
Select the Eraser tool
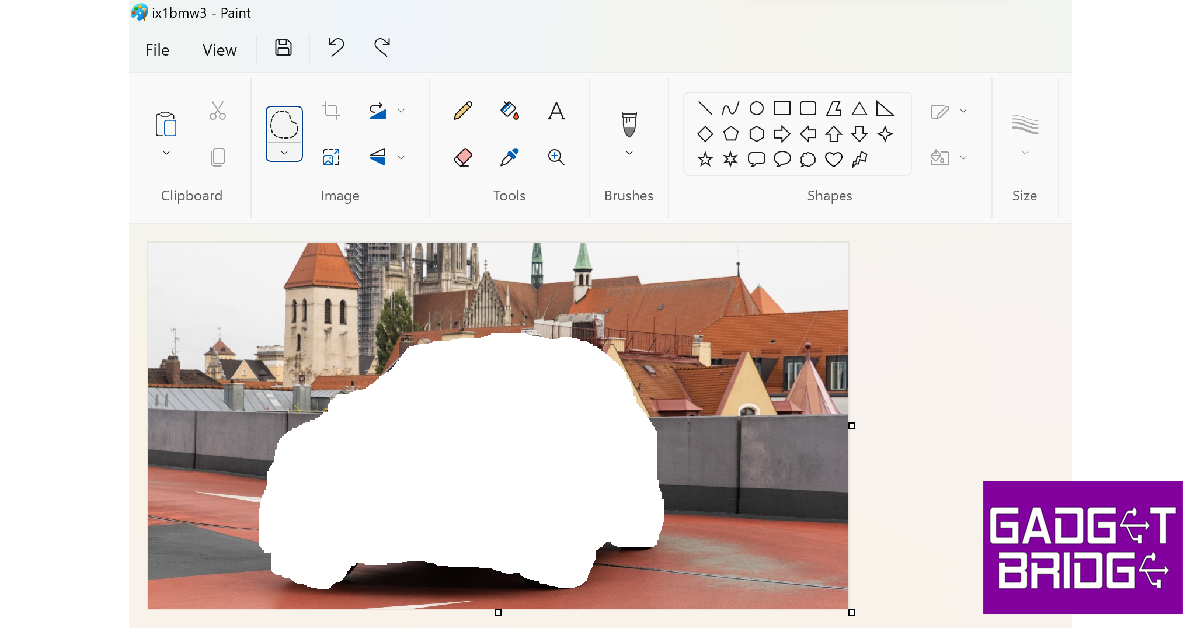pos(461,157)
